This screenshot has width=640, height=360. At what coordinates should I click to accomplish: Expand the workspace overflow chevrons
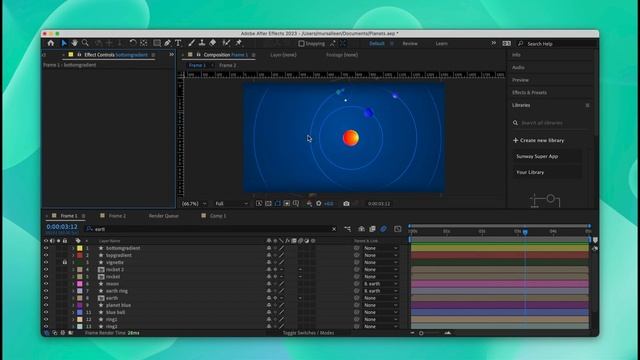coord(493,43)
